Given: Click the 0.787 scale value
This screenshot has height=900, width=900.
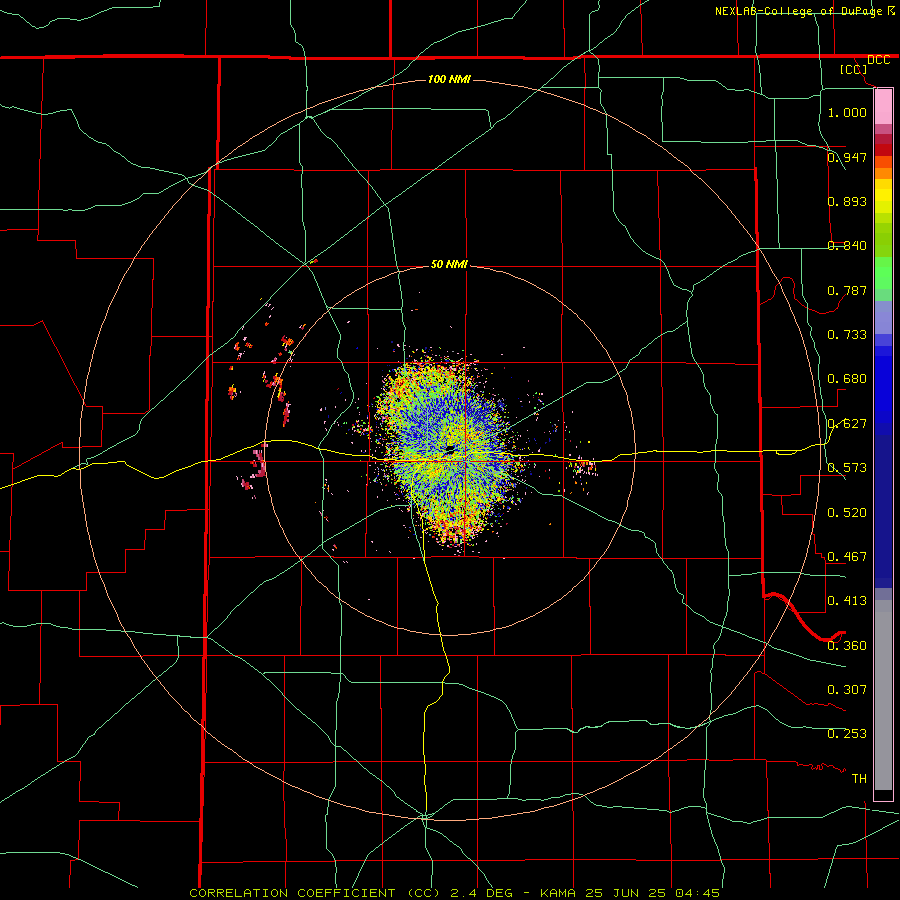Looking at the screenshot, I should click(847, 290).
